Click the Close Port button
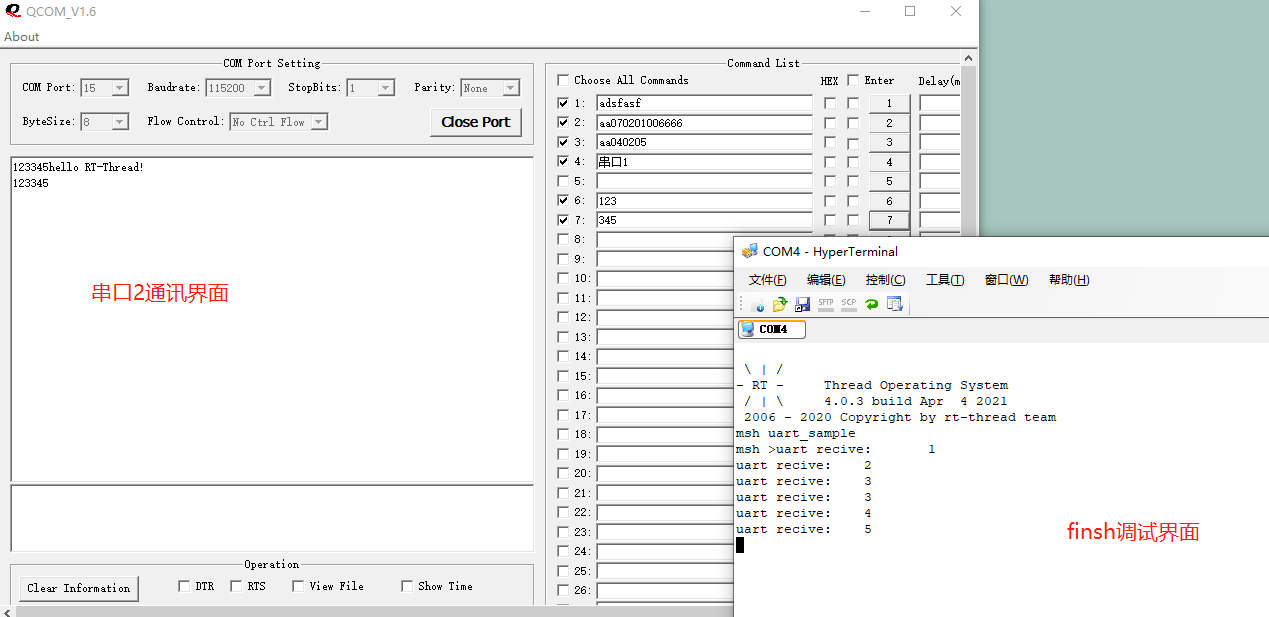 tap(476, 122)
